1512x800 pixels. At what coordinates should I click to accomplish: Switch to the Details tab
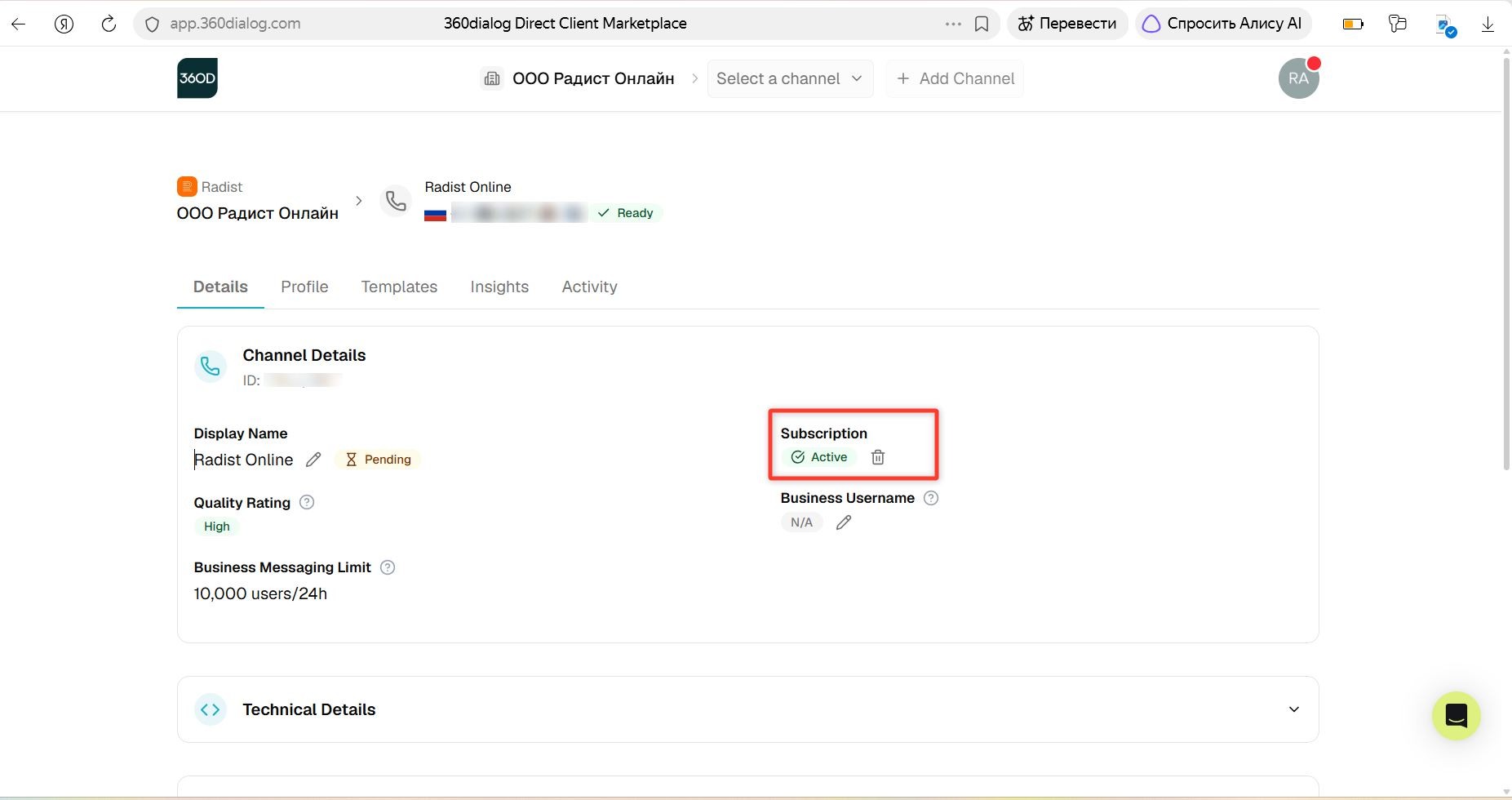220,287
